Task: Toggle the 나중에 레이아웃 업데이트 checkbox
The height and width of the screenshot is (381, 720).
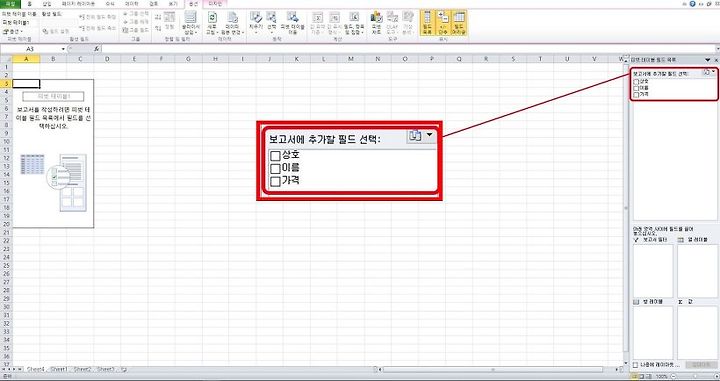Action: tap(636, 365)
